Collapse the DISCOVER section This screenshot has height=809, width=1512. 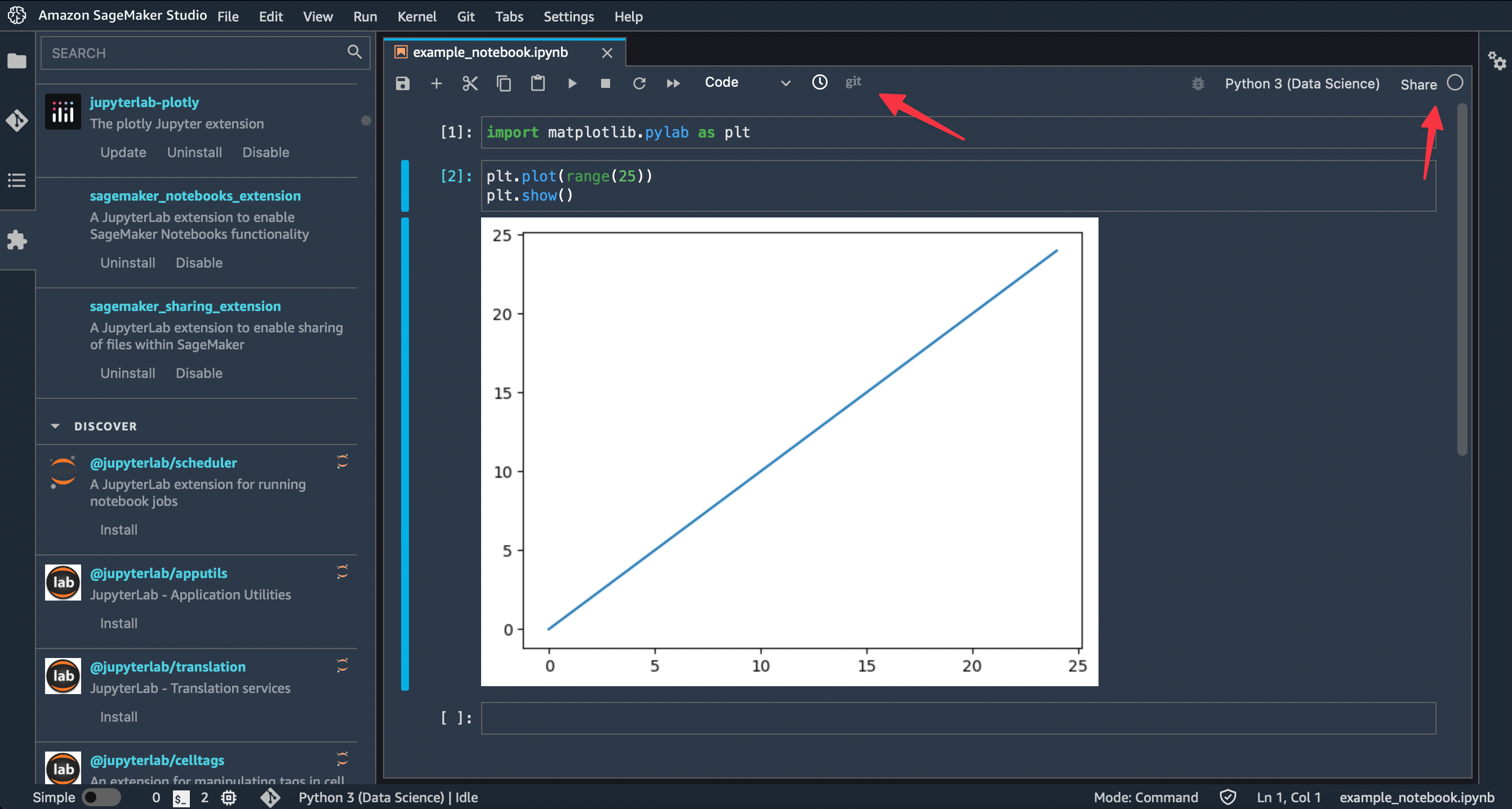point(55,426)
